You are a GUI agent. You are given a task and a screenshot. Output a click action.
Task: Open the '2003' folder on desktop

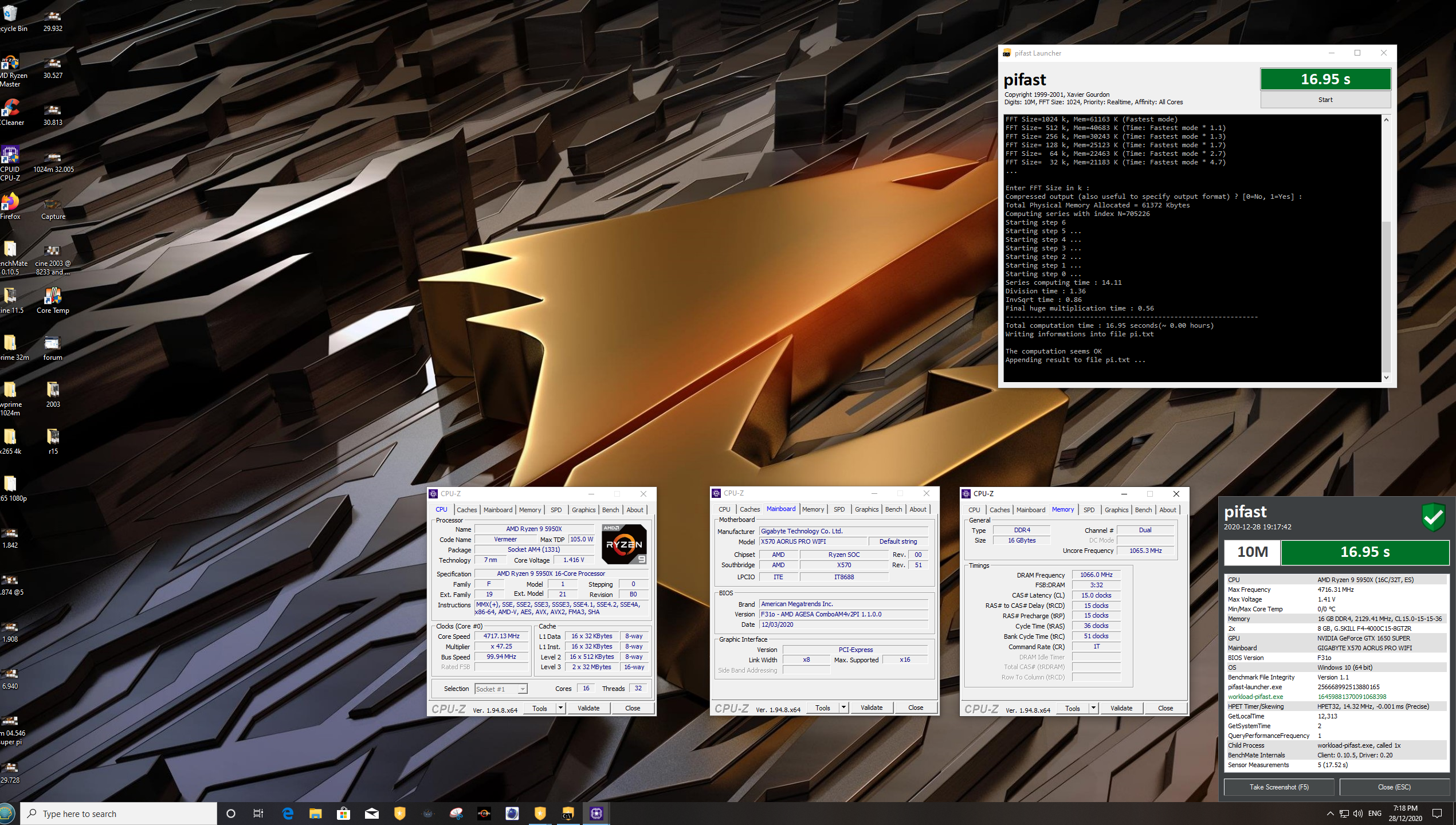click(53, 394)
